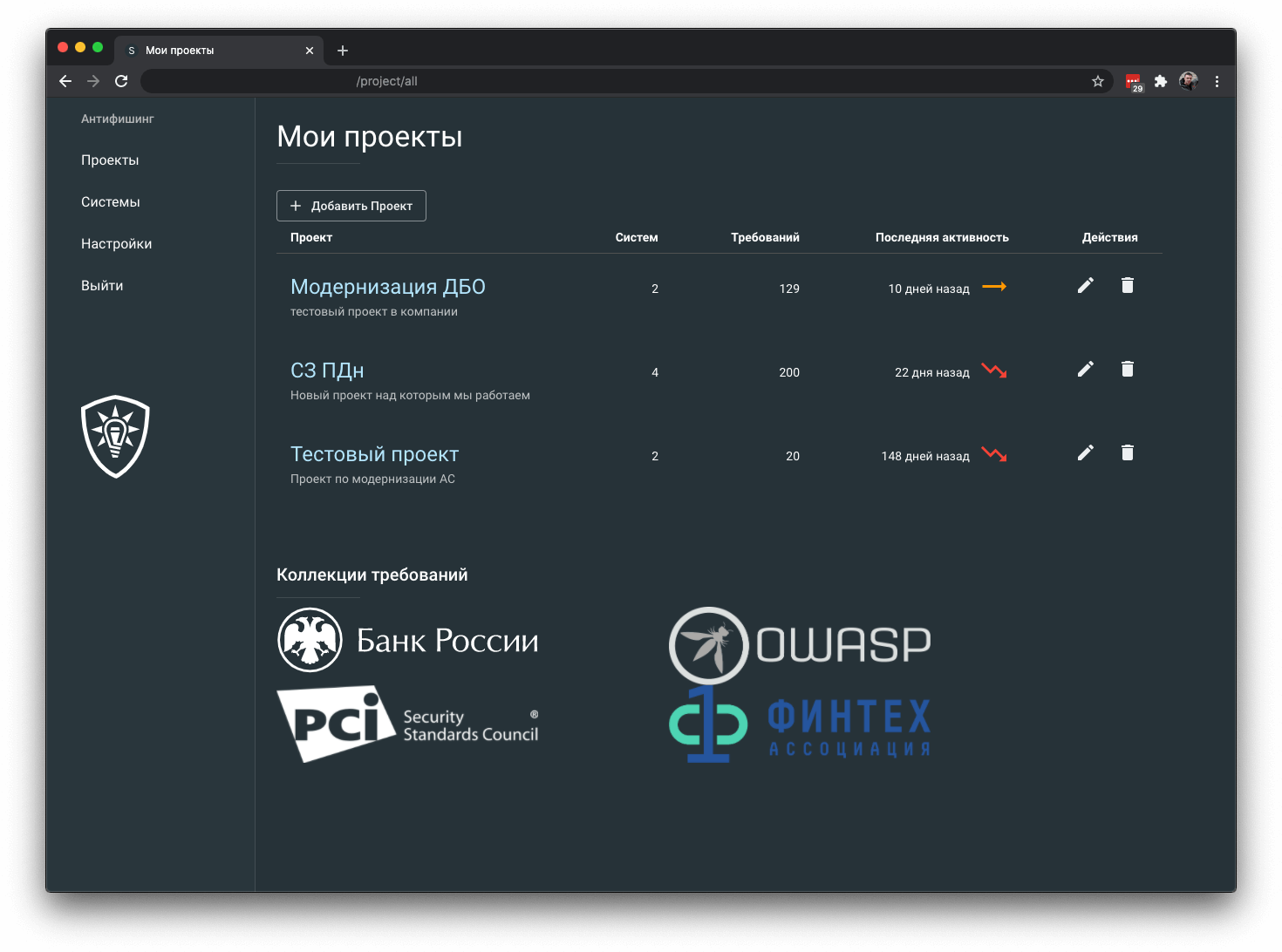This screenshot has height=952, width=1282.
Task: Click Добавить Проект button
Action: point(351,206)
